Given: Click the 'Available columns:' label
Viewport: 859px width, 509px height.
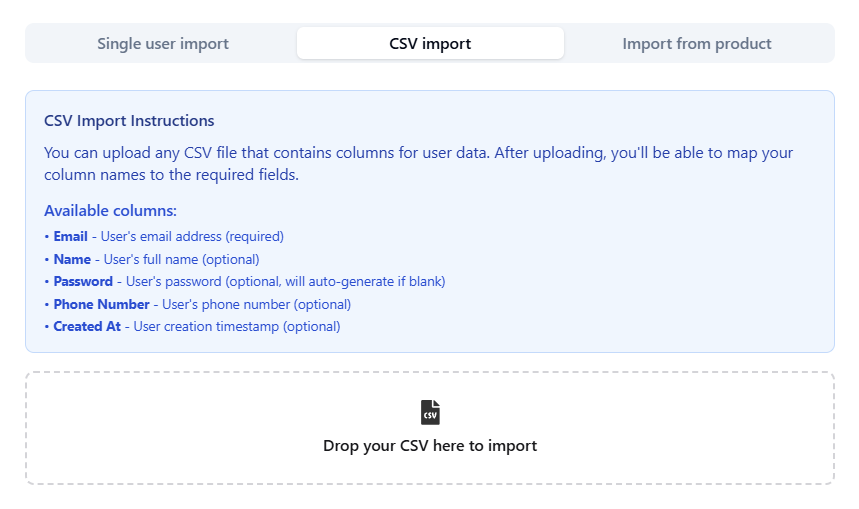Looking at the screenshot, I should click(110, 211).
